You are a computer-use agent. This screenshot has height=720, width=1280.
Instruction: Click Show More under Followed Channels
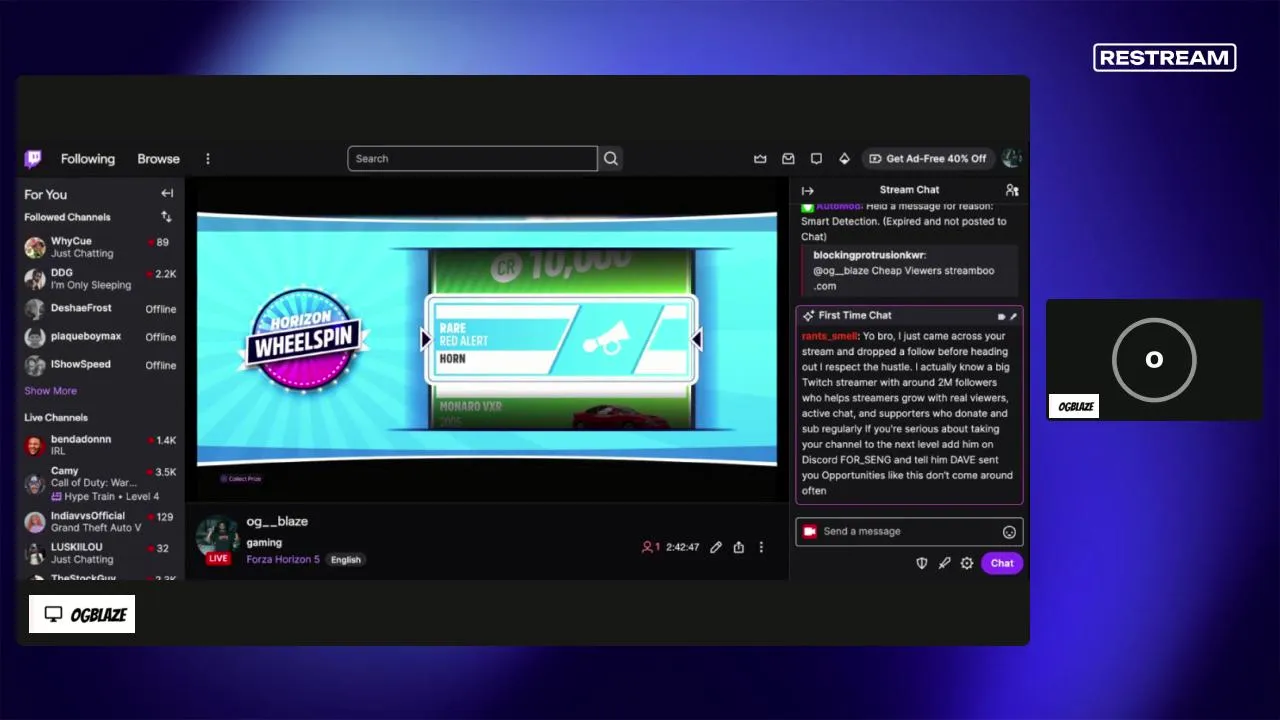click(x=50, y=391)
